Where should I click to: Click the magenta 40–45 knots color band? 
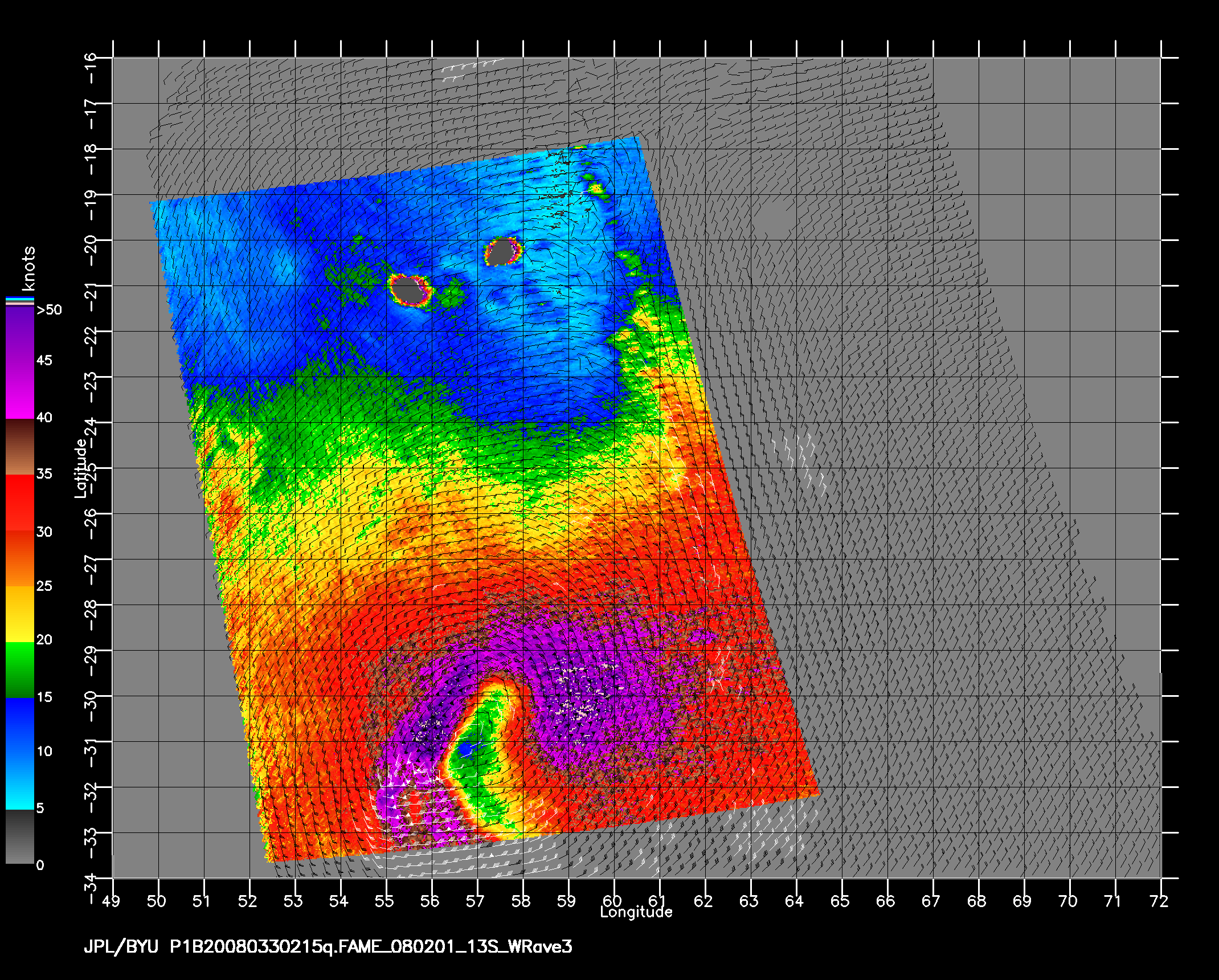coord(20,391)
